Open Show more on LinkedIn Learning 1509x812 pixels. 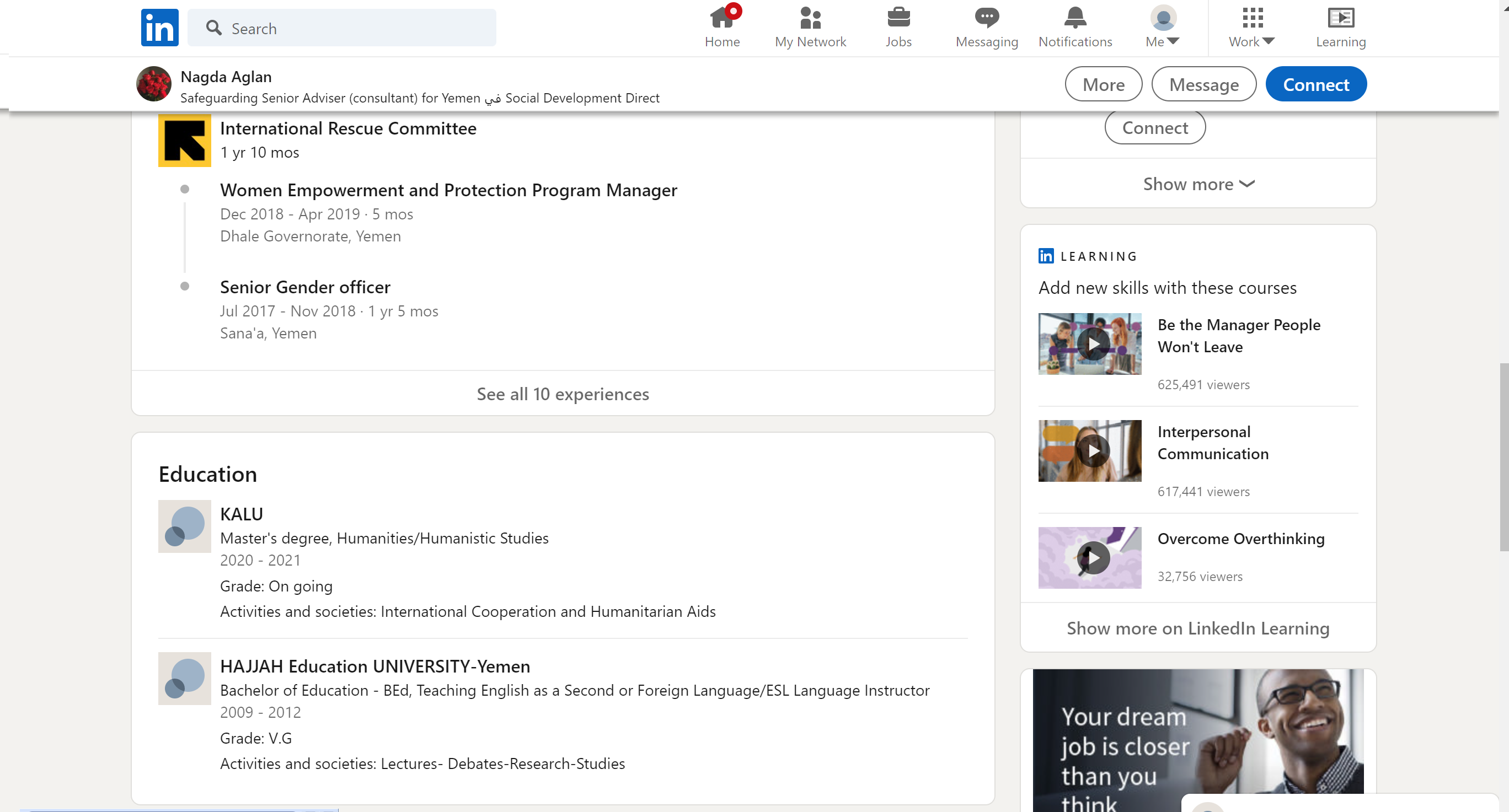(x=1197, y=628)
